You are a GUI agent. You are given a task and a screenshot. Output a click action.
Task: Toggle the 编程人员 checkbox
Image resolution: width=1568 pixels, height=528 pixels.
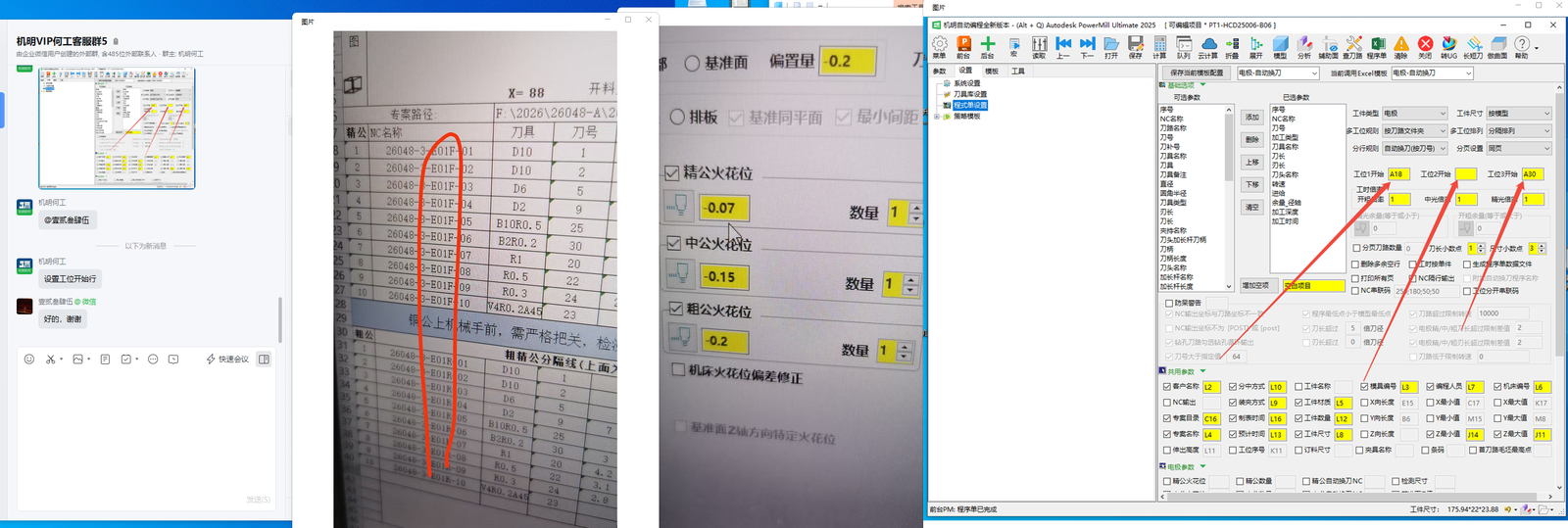1430,387
